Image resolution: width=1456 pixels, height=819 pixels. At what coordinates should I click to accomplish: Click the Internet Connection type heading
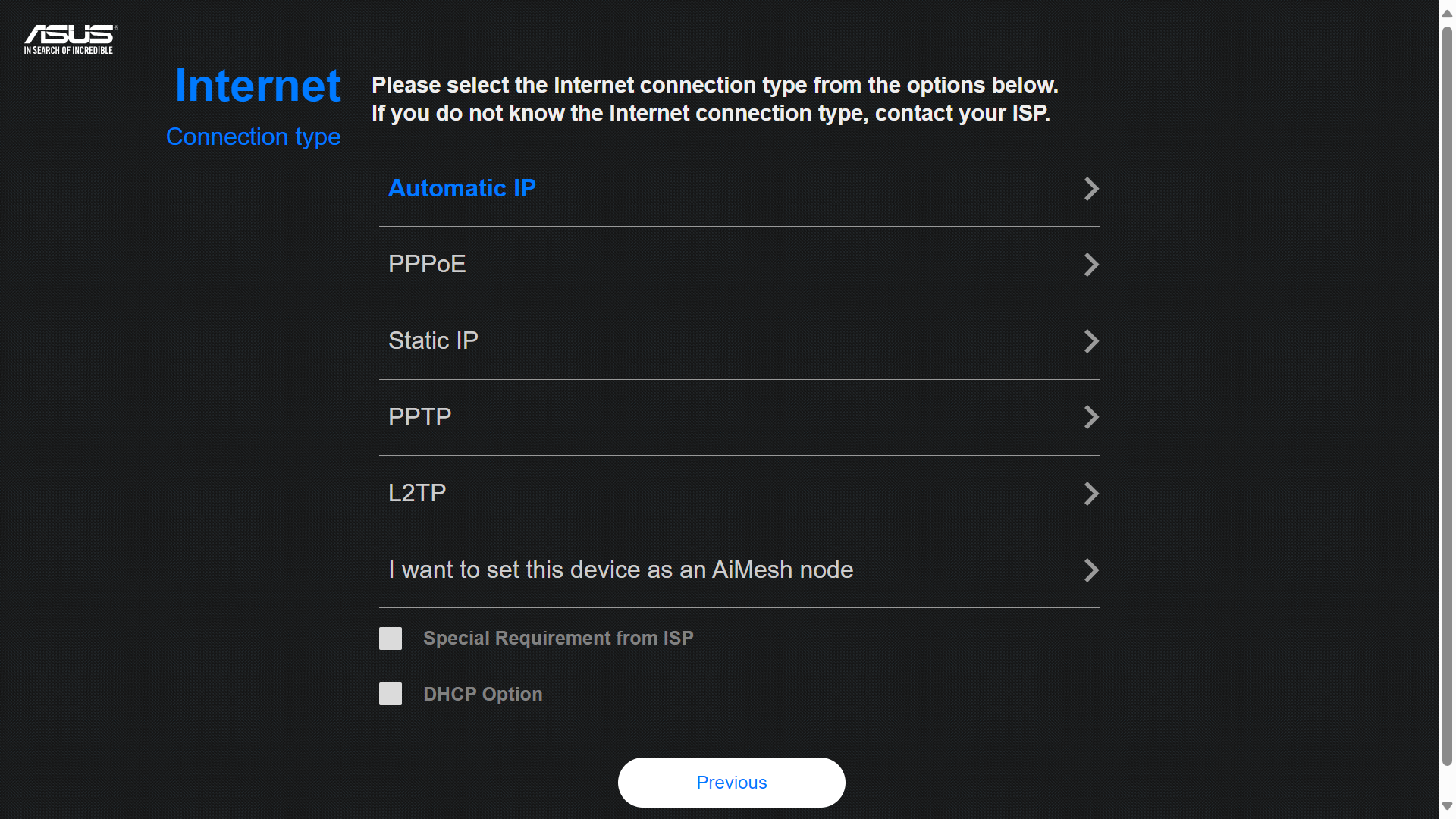pyautogui.click(x=253, y=108)
